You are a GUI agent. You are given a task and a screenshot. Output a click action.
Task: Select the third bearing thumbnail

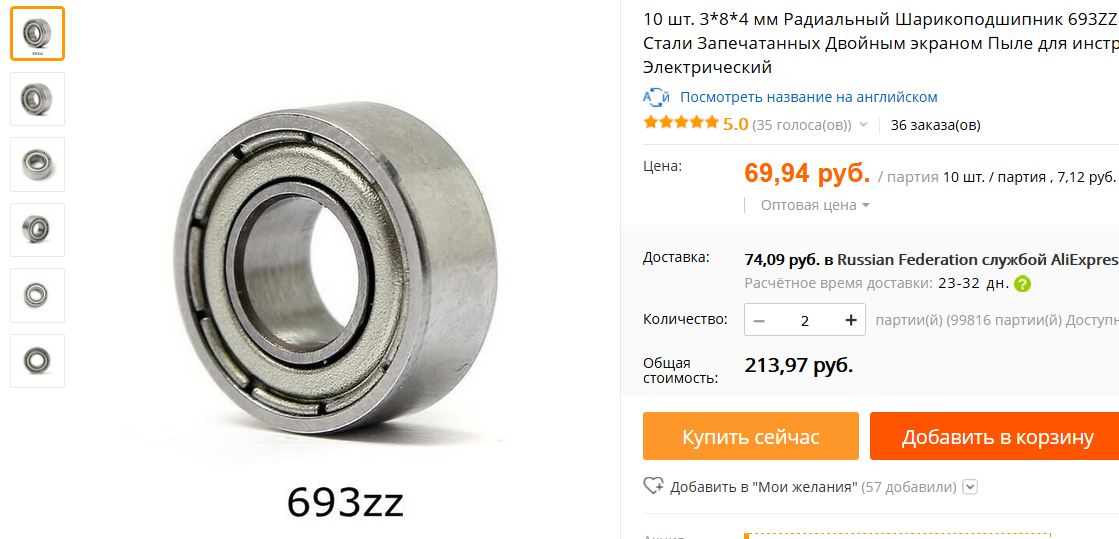(37, 164)
